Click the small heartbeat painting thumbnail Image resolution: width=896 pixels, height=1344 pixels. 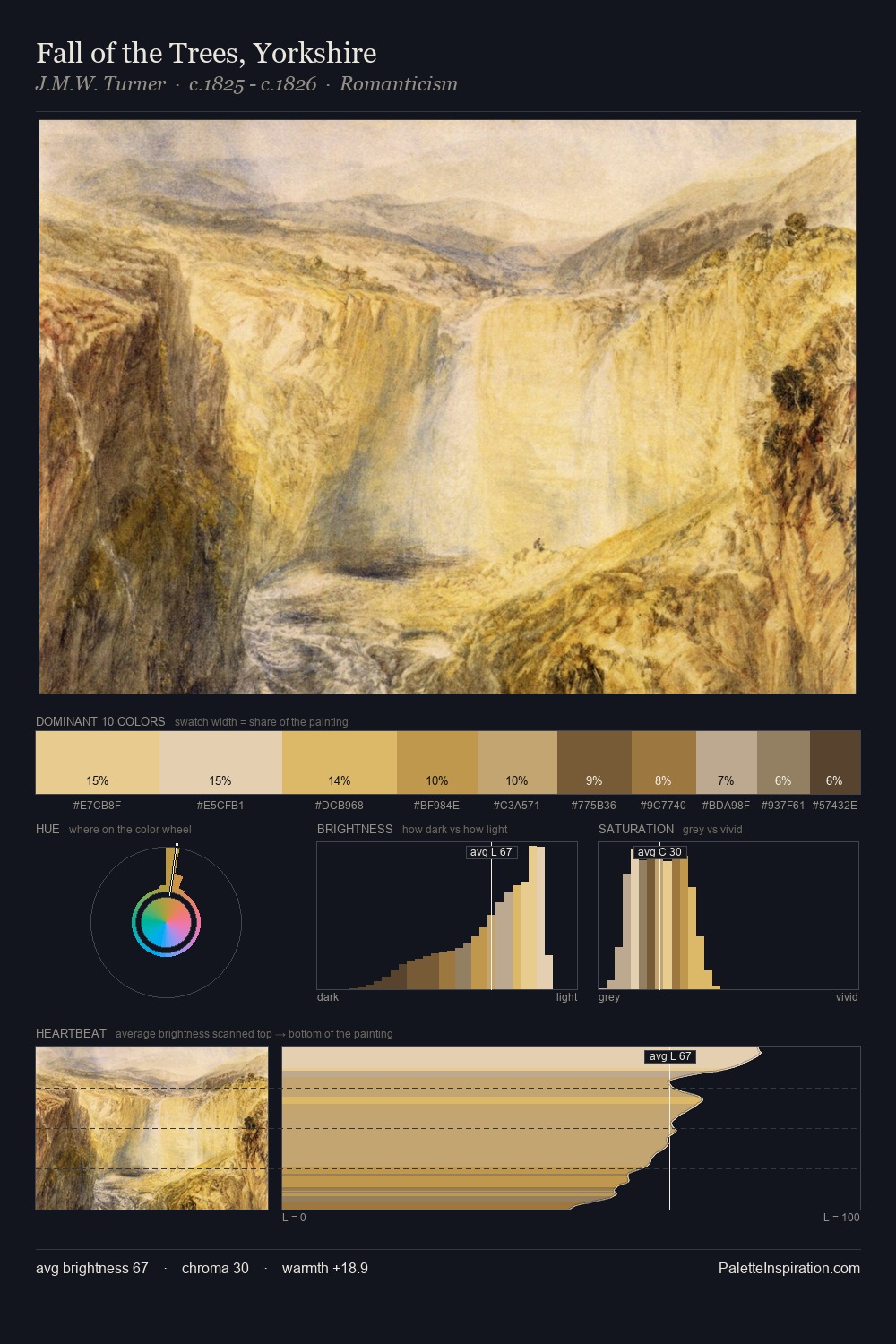point(151,1128)
